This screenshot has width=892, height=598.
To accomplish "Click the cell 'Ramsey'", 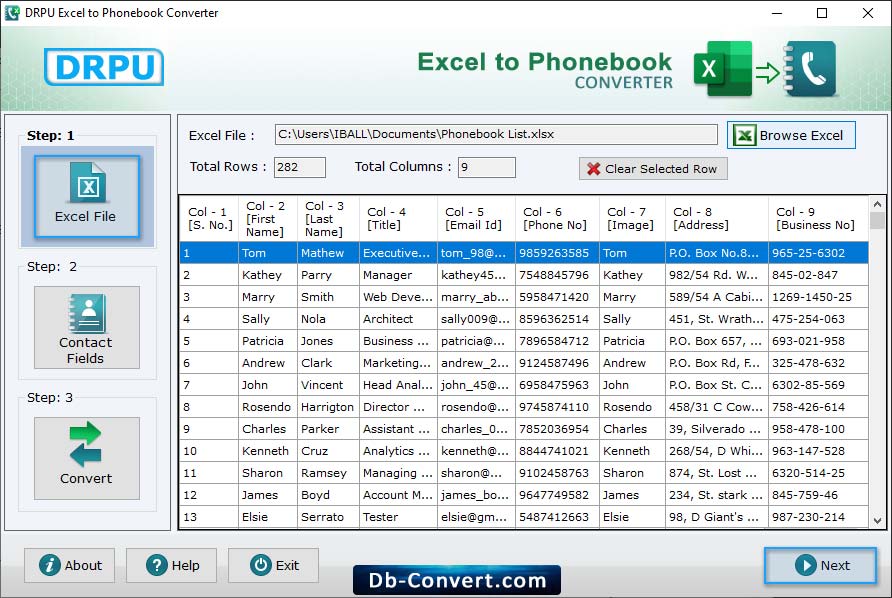I will pos(328,473).
